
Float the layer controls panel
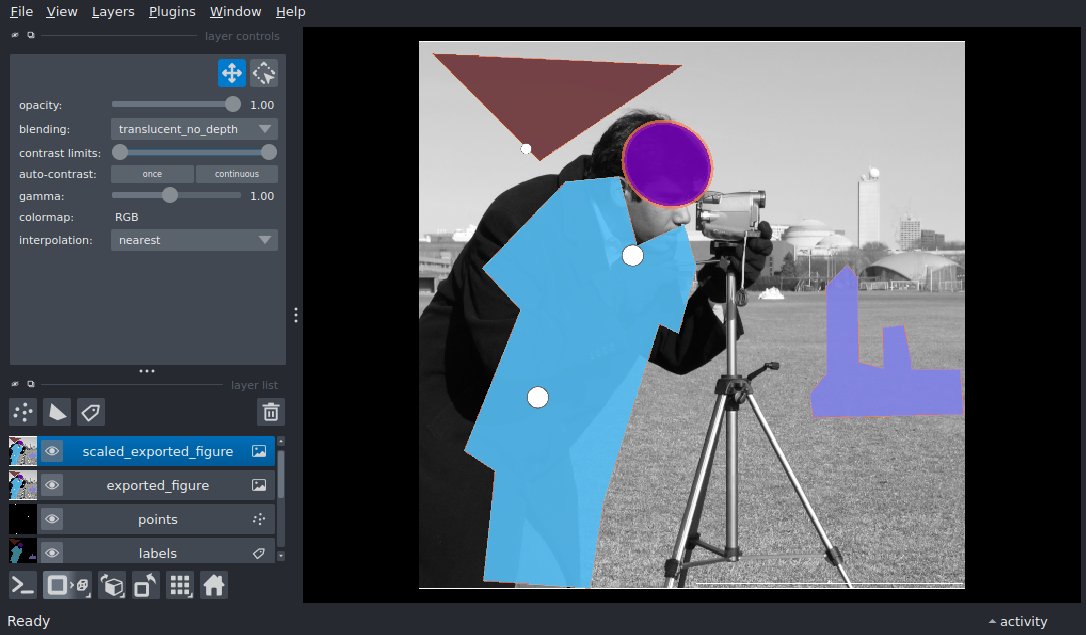(x=30, y=35)
